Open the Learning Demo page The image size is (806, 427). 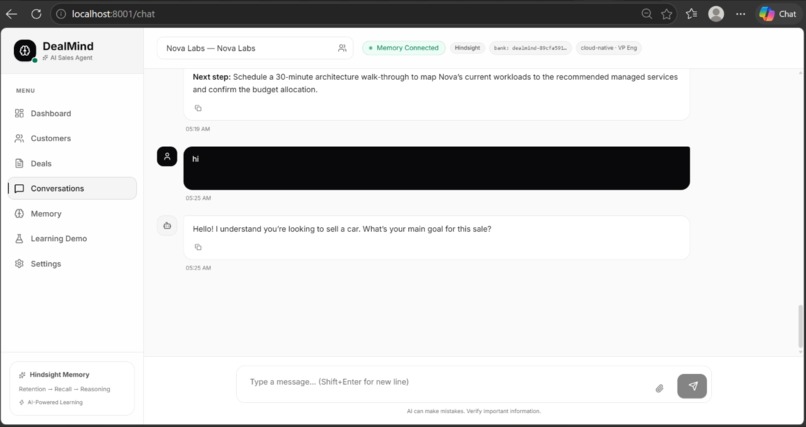[72, 238]
